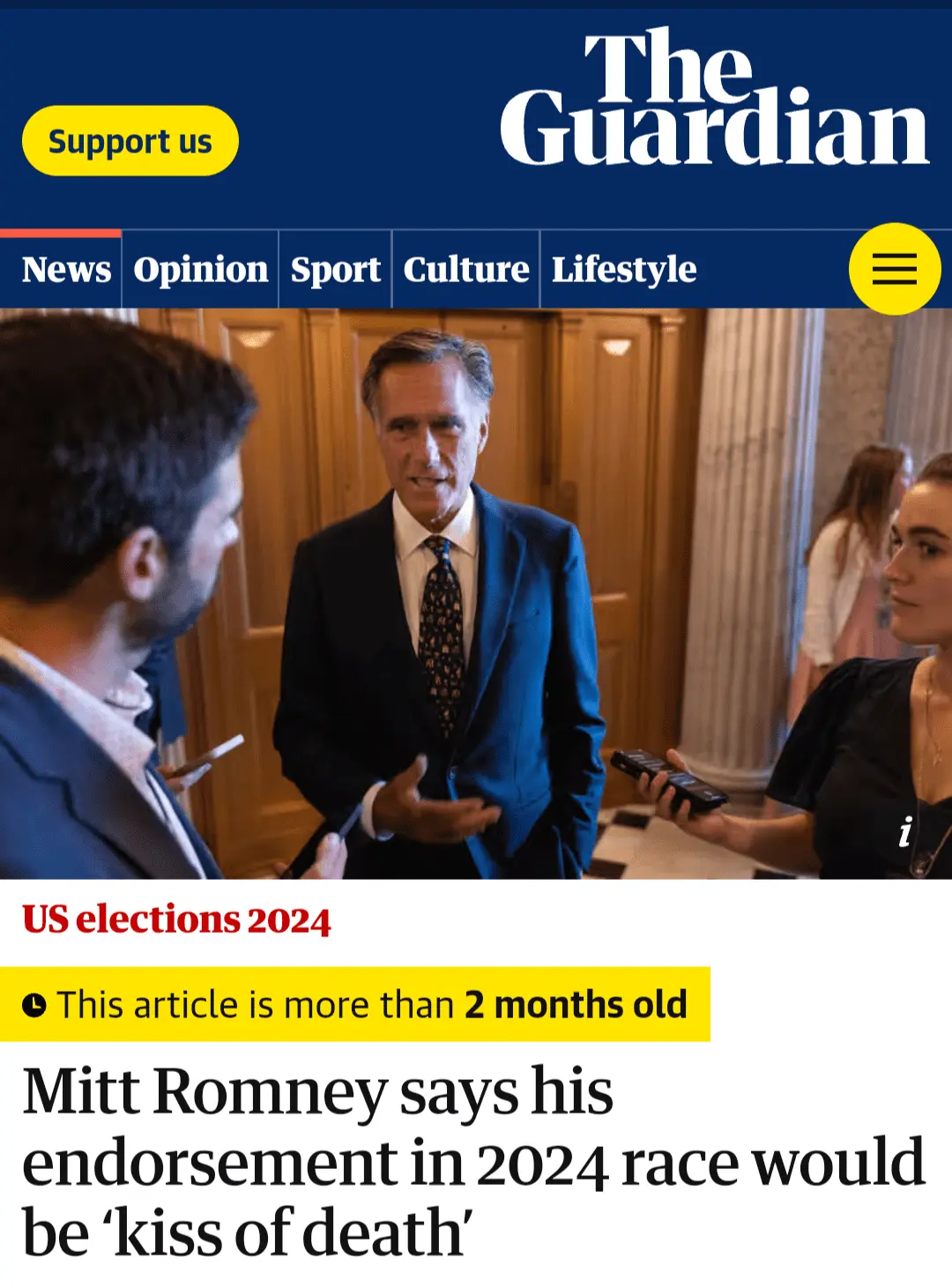Navigate to the Culture tab
Viewport: 952px width, 1288px height.
465,269
